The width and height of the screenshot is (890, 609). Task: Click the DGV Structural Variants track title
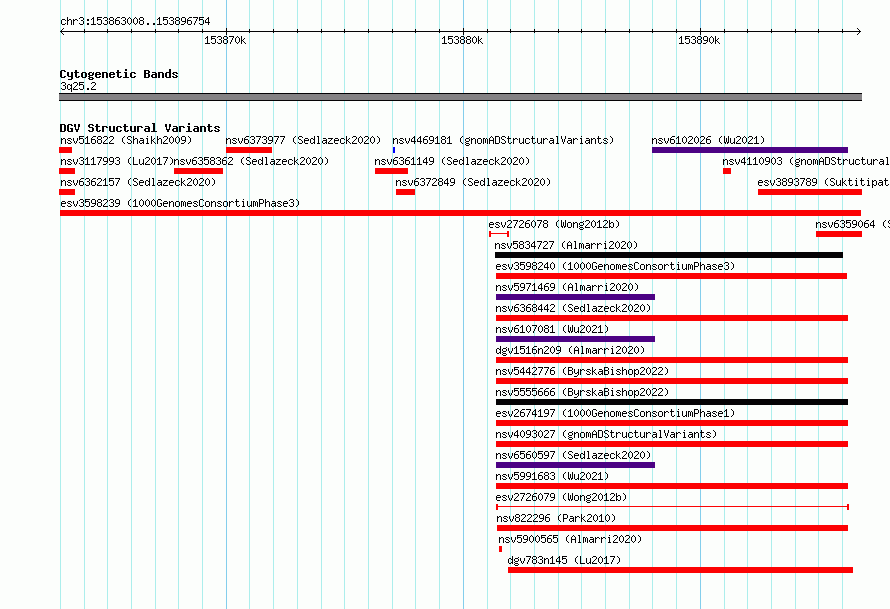coord(140,128)
